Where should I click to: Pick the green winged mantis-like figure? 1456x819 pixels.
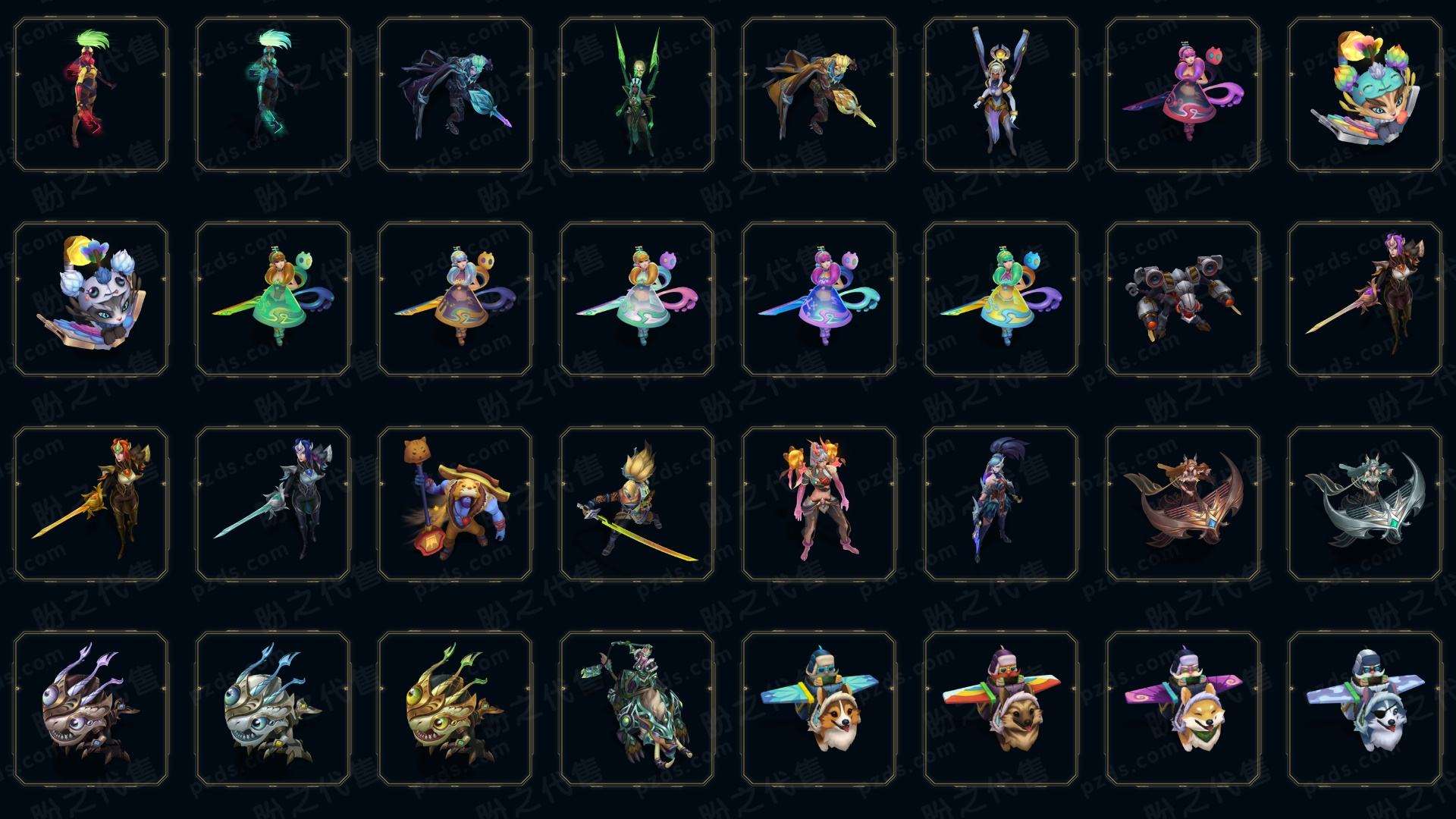coord(637,95)
